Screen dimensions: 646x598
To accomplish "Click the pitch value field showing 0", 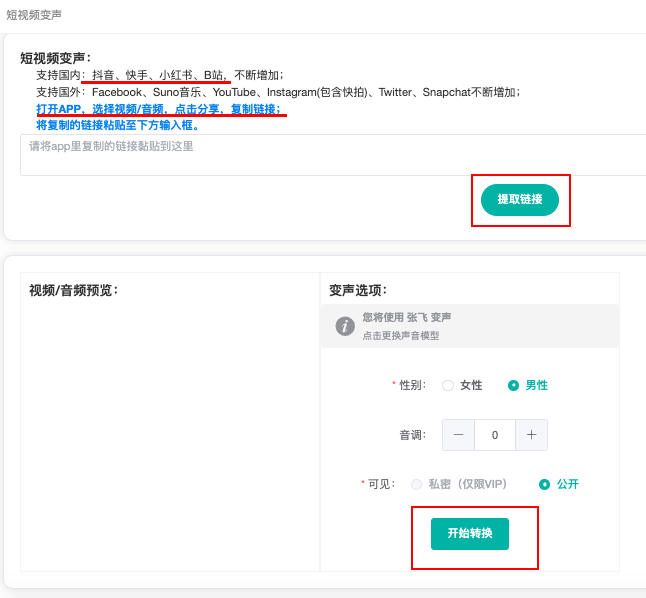I will pos(495,435).
